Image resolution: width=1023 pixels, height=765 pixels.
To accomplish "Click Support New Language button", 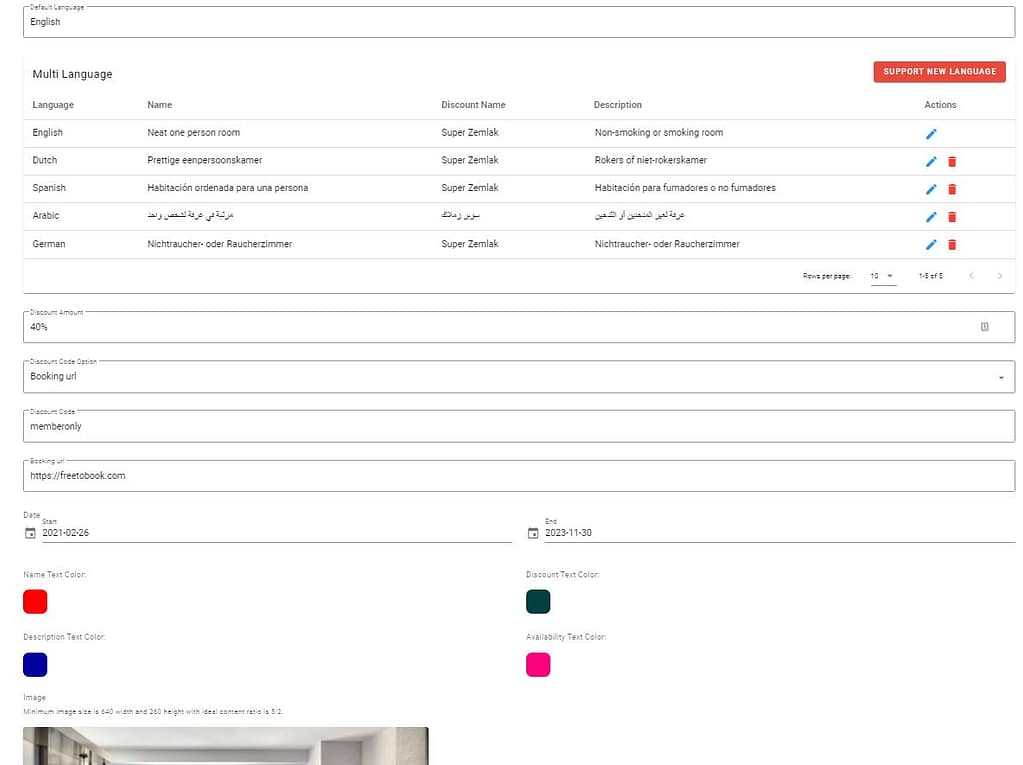I will point(939,72).
